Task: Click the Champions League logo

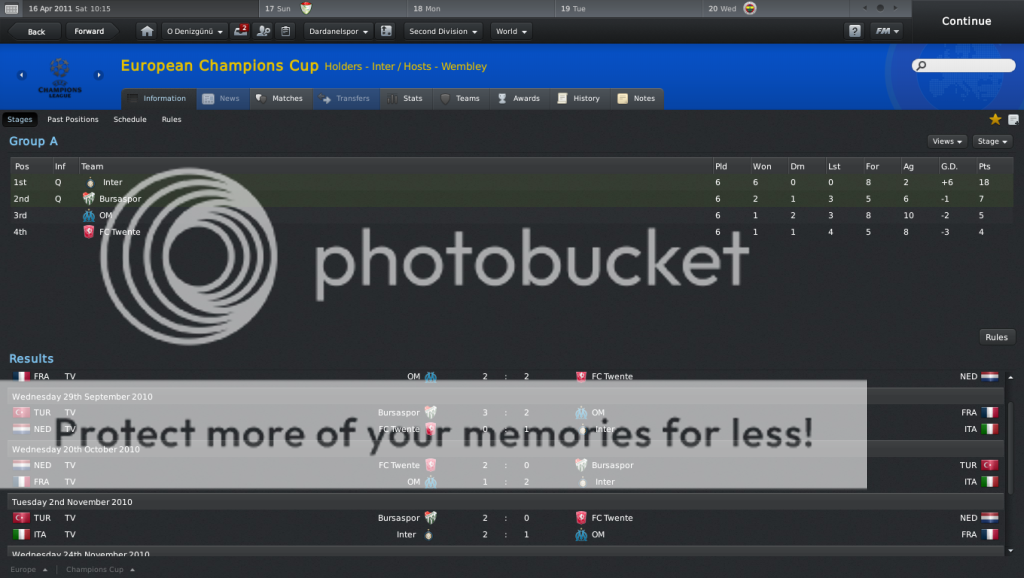Action: click(59, 77)
